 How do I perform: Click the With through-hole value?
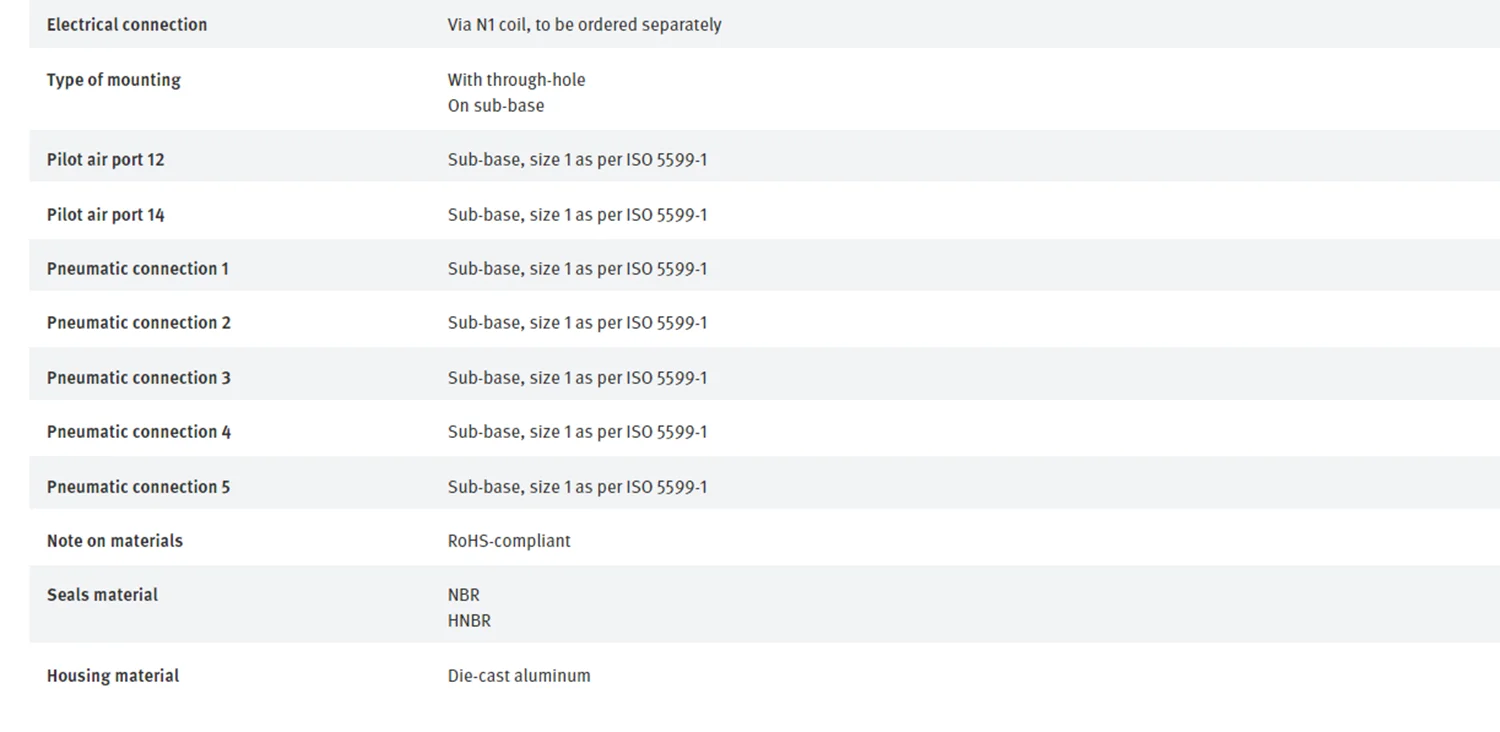click(x=516, y=80)
